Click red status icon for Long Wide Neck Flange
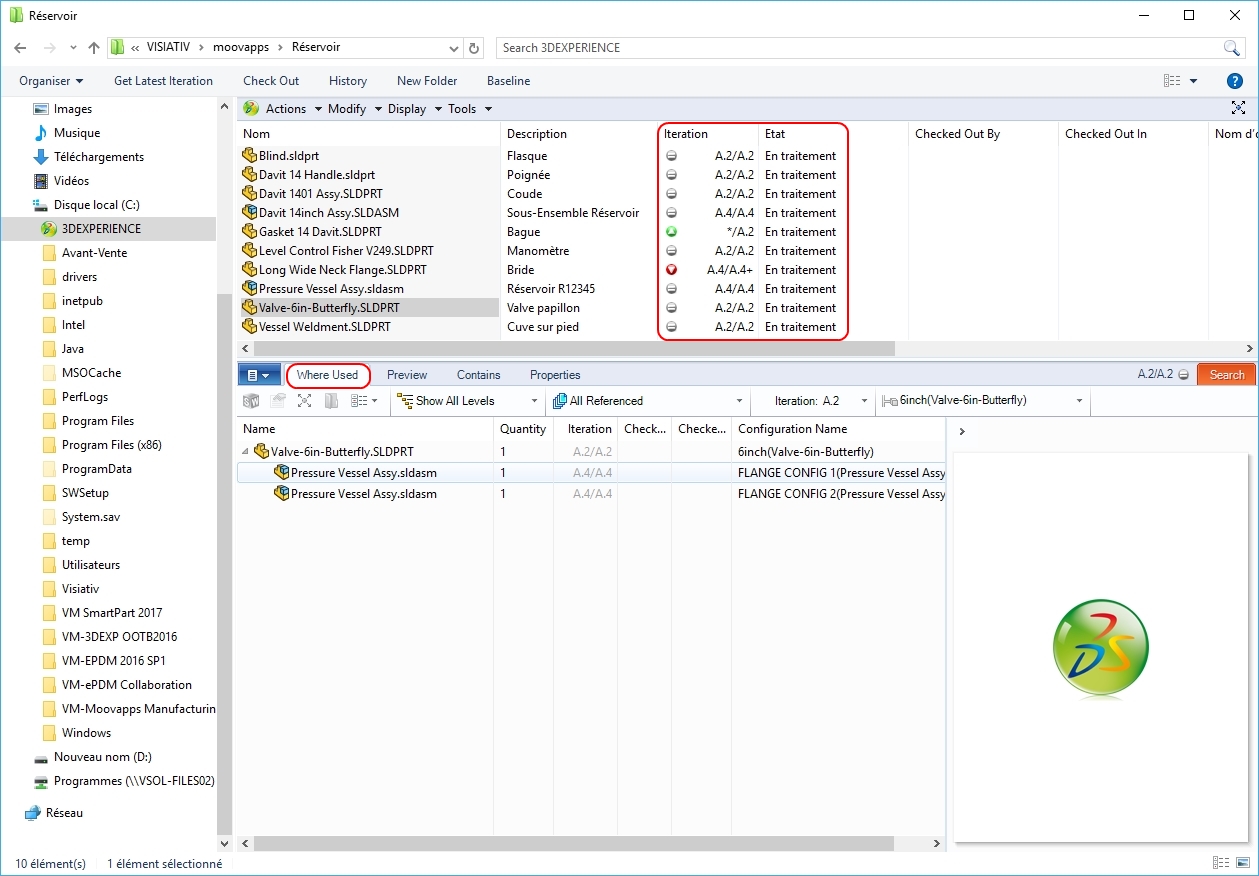The width and height of the screenshot is (1259, 876). point(671,270)
